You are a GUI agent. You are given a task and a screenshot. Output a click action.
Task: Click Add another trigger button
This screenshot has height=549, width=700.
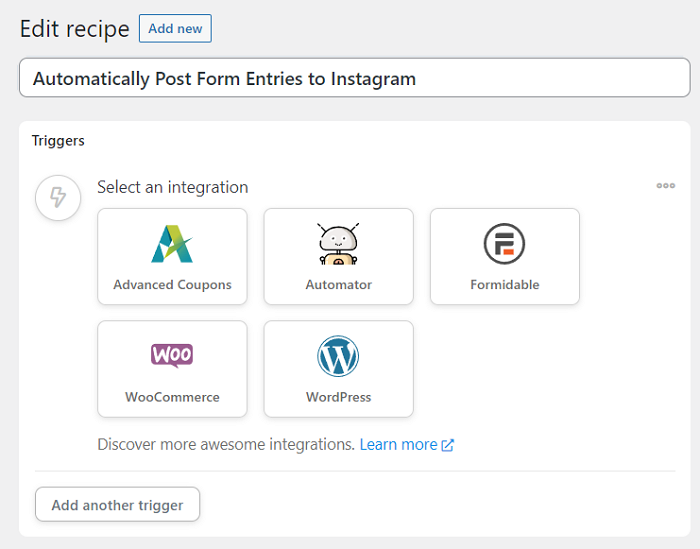coord(117,505)
